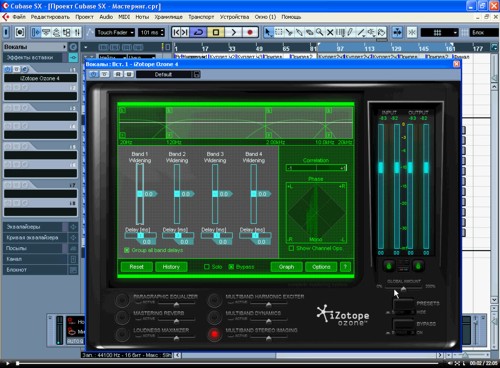Open the Файл menu
Image resolution: width=500 pixels, height=368 pixels.
[19, 17]
